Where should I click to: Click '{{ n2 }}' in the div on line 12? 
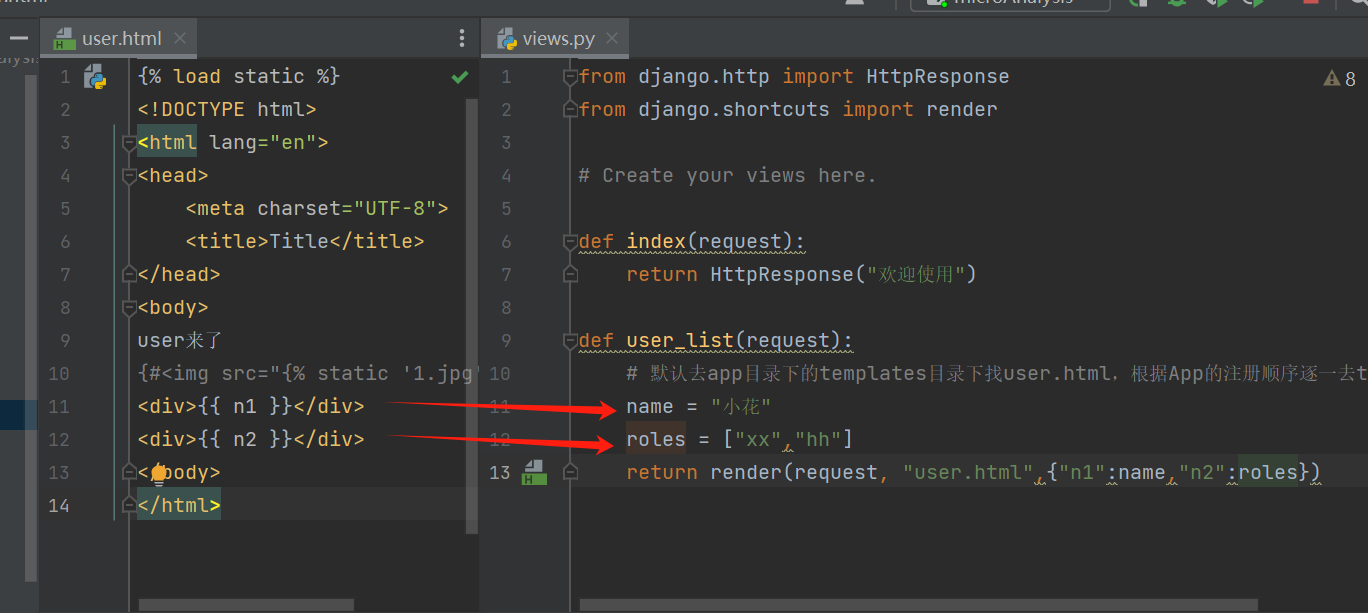click(245, 440)
